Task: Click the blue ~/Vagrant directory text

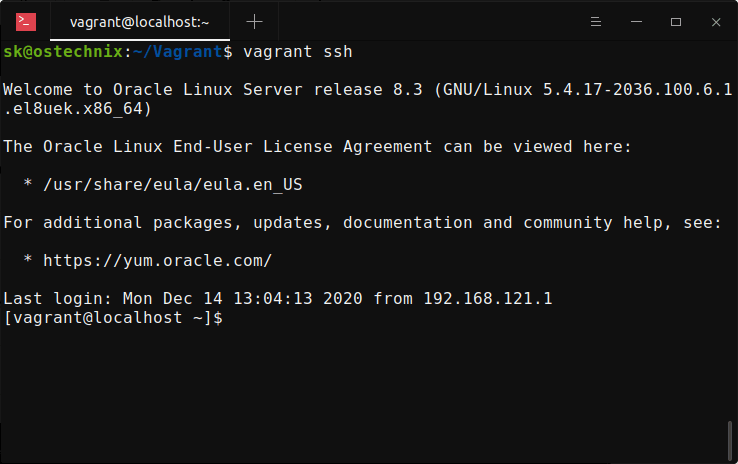Action: [x=177, y=51]
